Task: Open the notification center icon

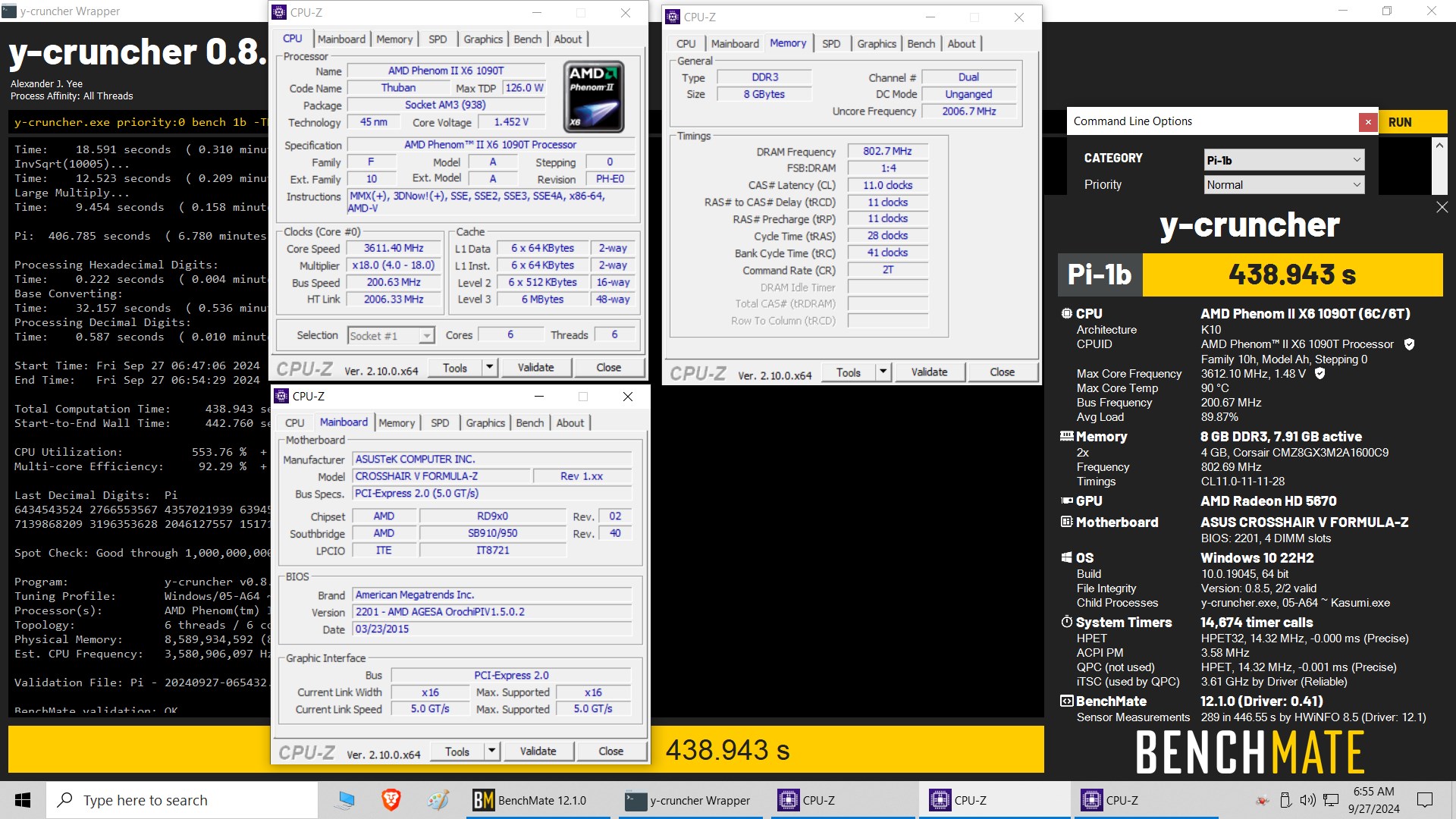Action: pos(1425,800)
